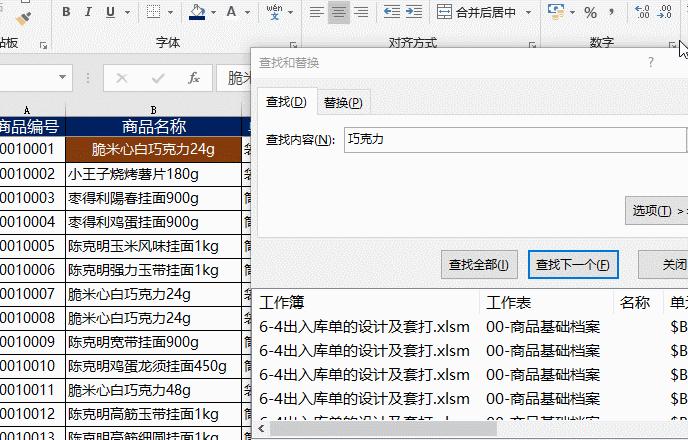The width and height of the screenshot is (688, 440).
Task: Select column B header
Action: click(x=154, y=110)
